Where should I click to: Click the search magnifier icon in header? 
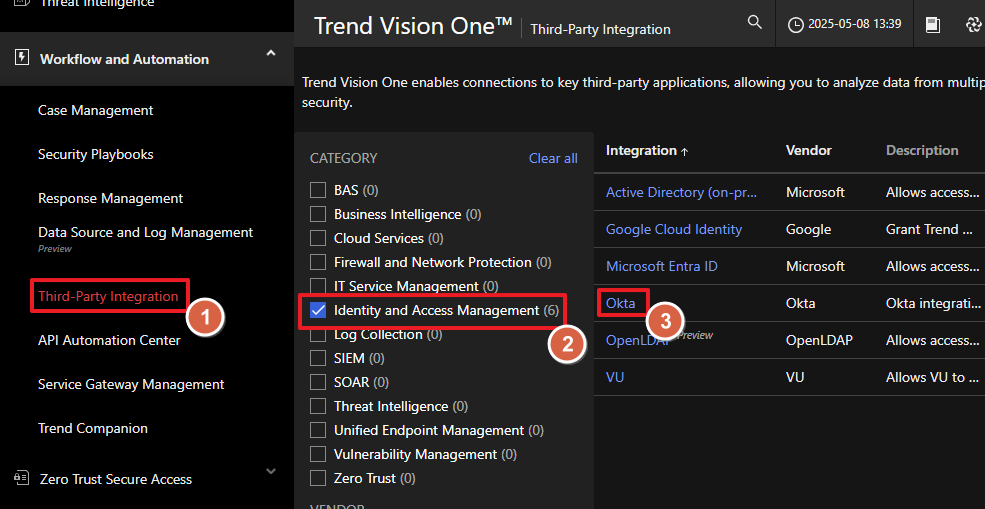755,23
